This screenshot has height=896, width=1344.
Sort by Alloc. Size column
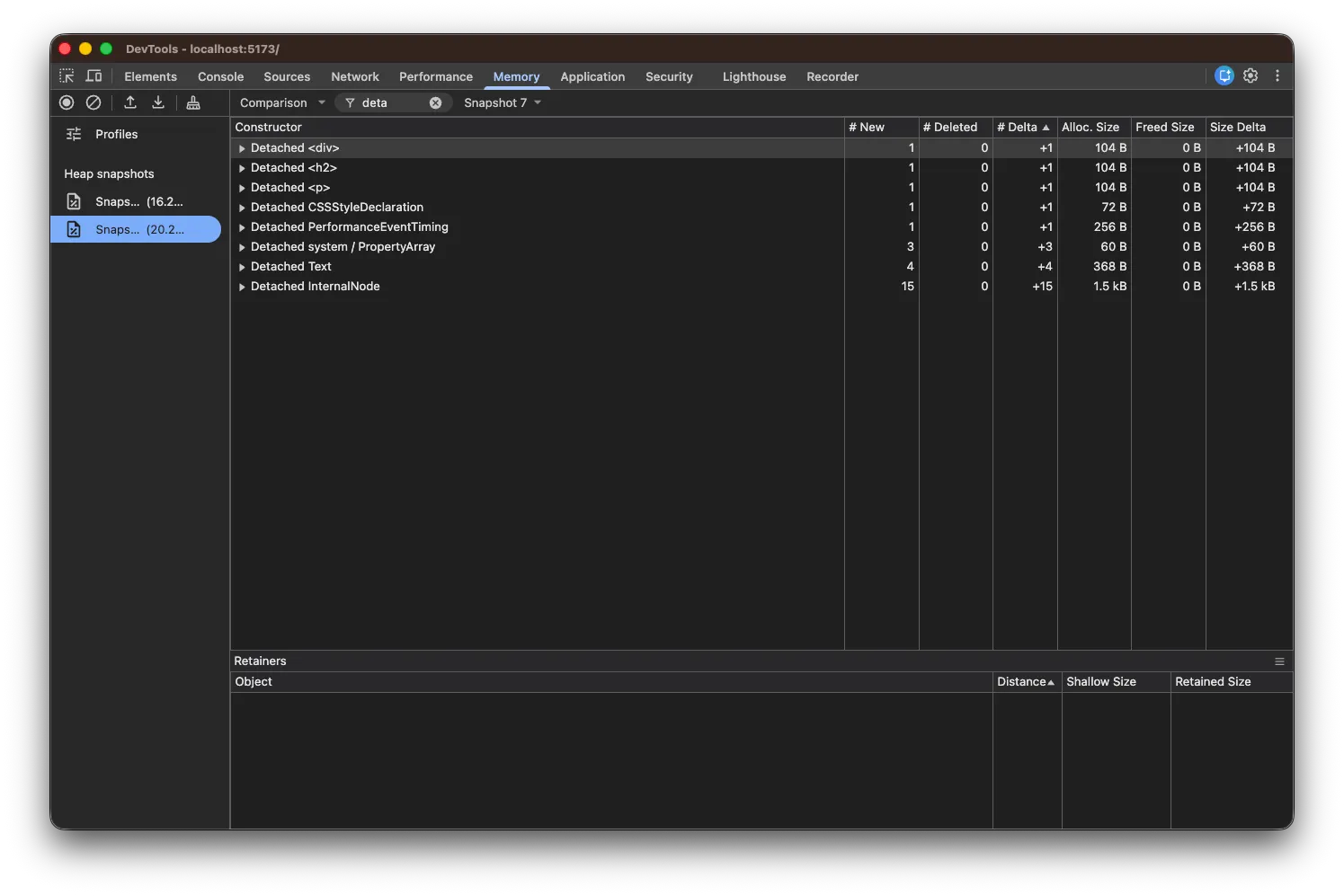point(1094,128)
